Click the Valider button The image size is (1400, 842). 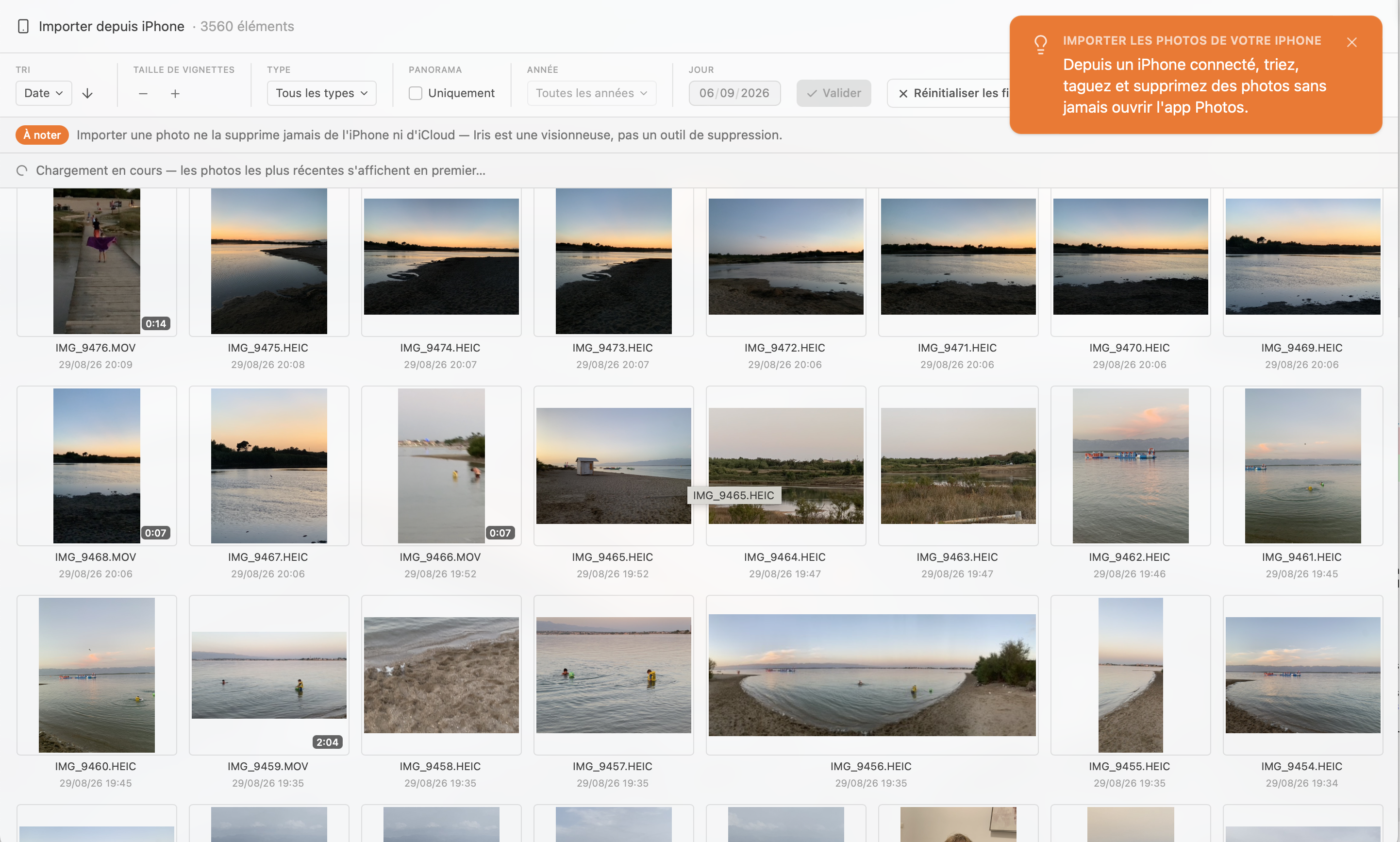833,93
